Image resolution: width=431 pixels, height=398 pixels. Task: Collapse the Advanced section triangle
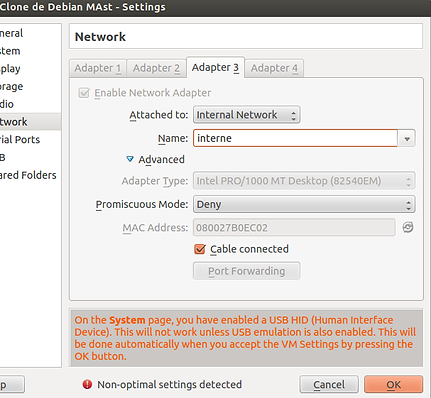(x=130, y=159)
